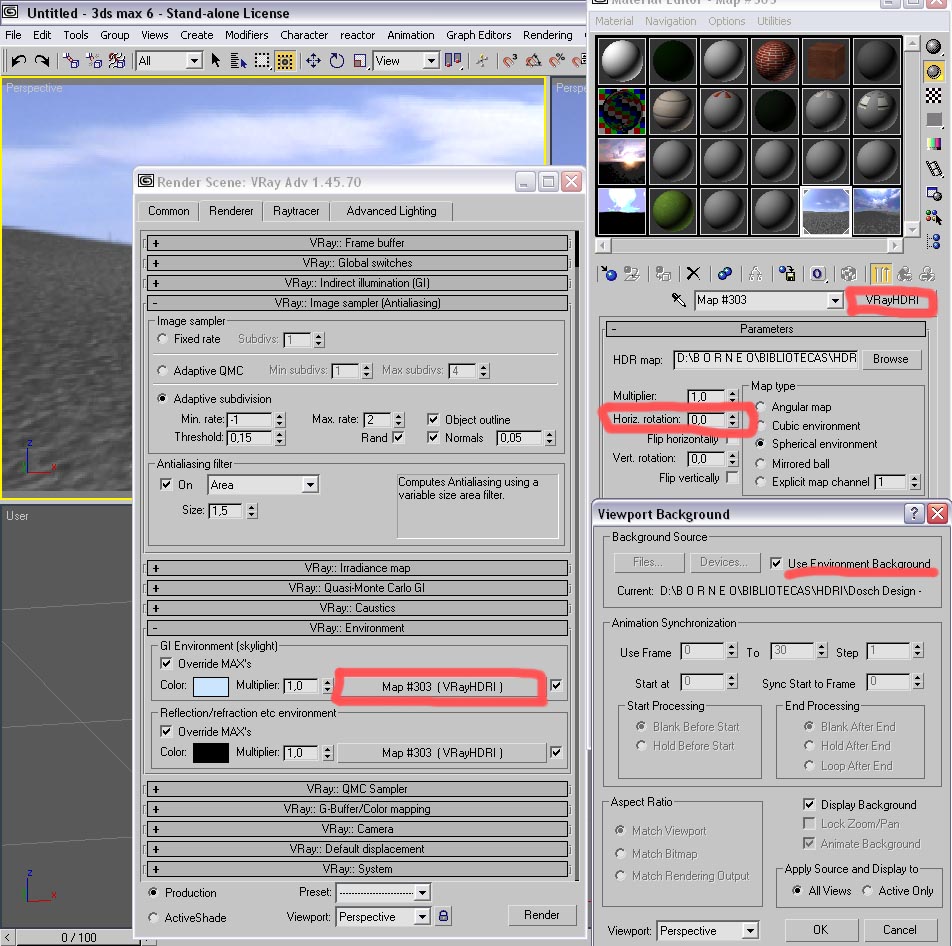Image resolution: width=952 pixels, height=946 pixels.
Task: Toggle the 3D Snaps magnet icon
Action: (x=510, y=61)
